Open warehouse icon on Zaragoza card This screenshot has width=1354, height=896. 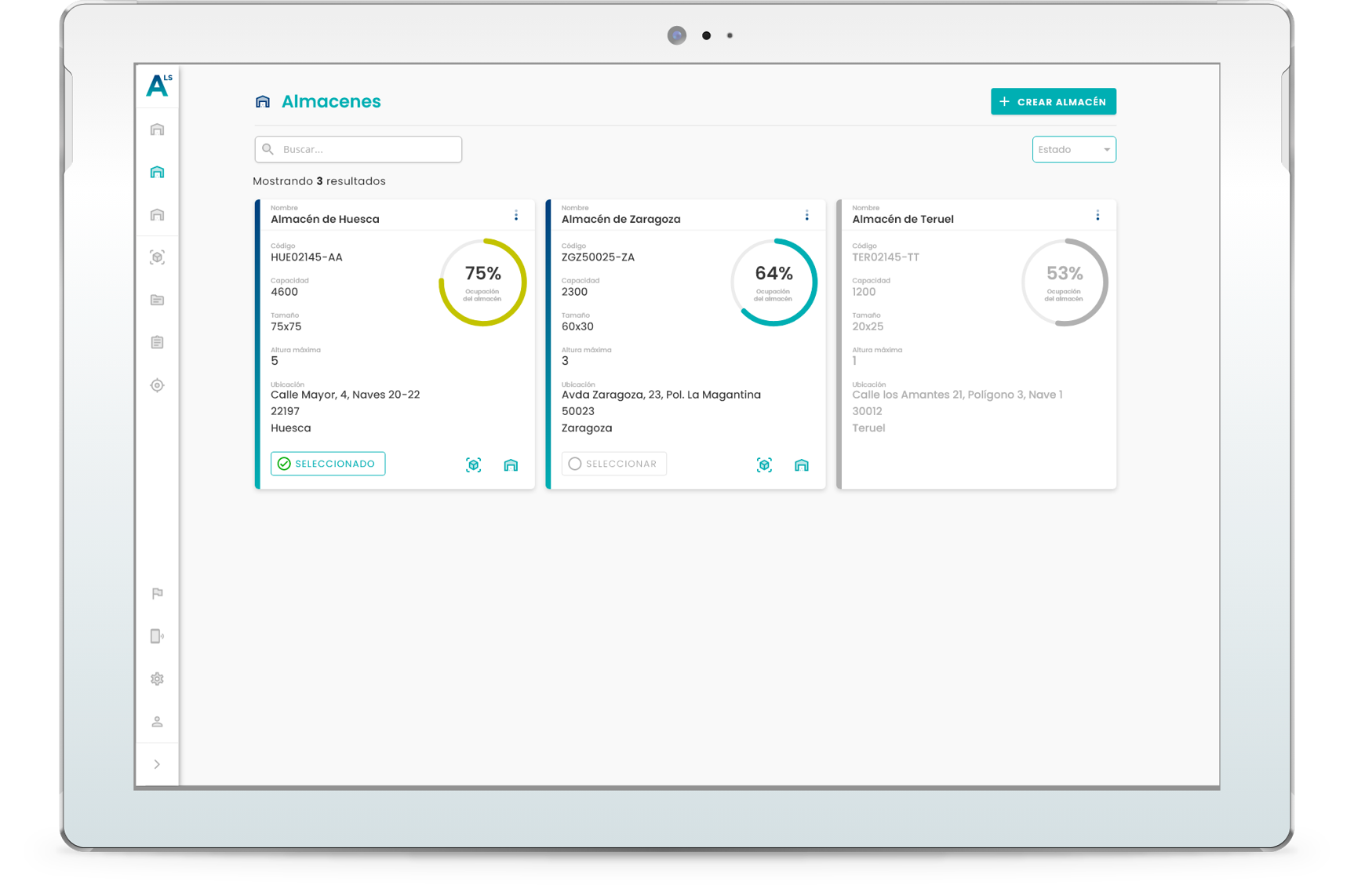click(802, 464)
